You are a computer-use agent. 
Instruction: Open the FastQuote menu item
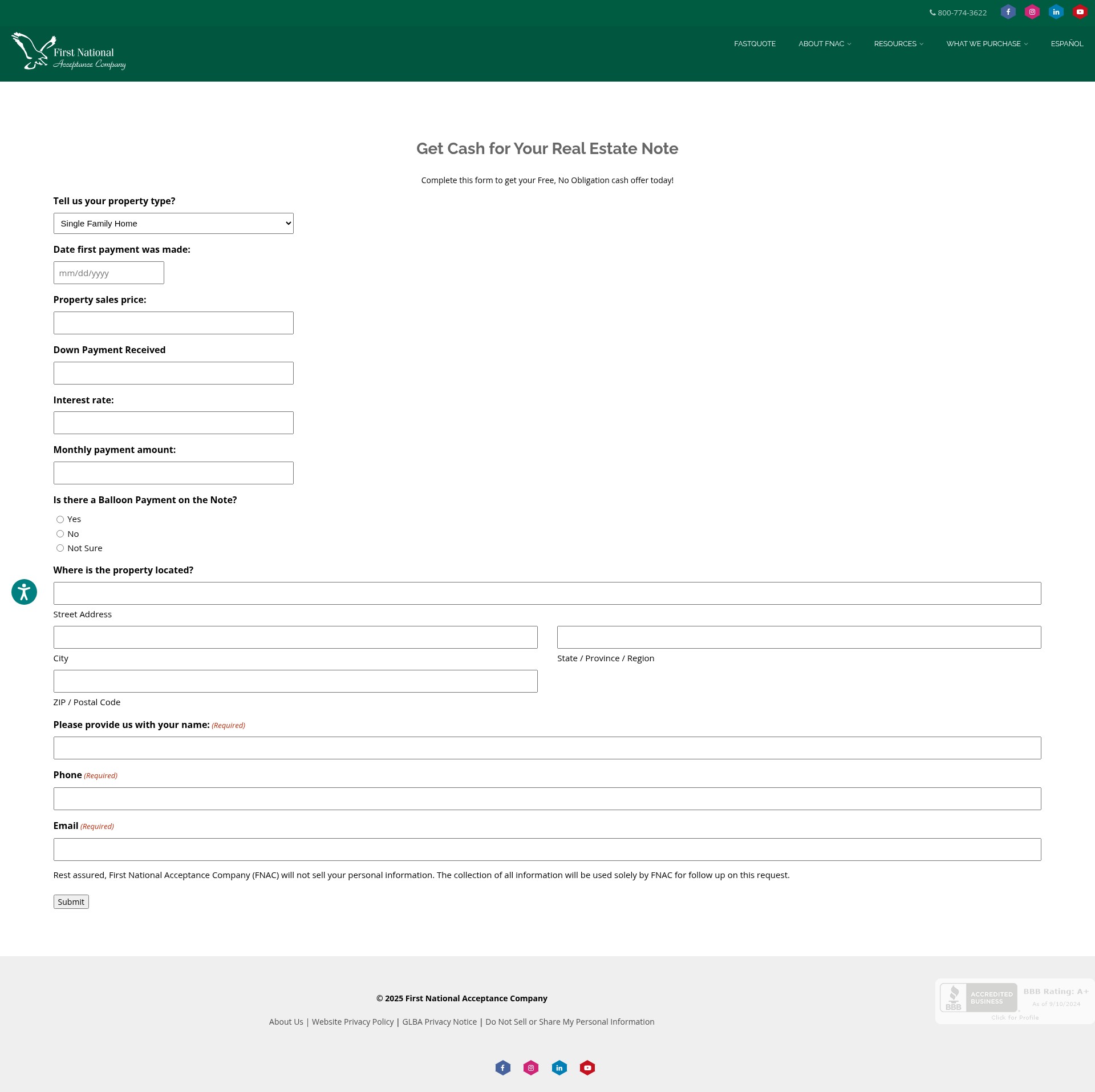(x=755, y=44)
